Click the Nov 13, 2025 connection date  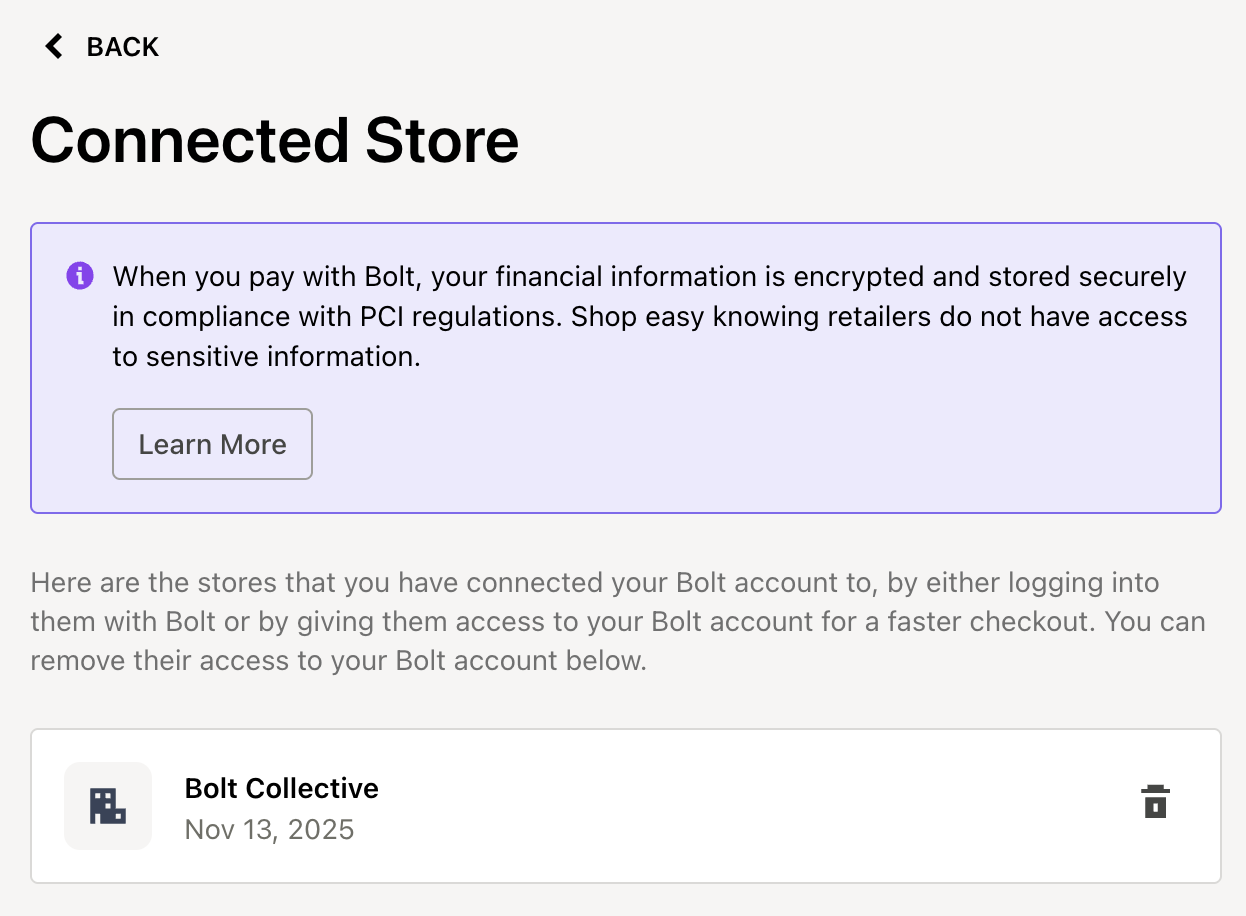point(269,830)
